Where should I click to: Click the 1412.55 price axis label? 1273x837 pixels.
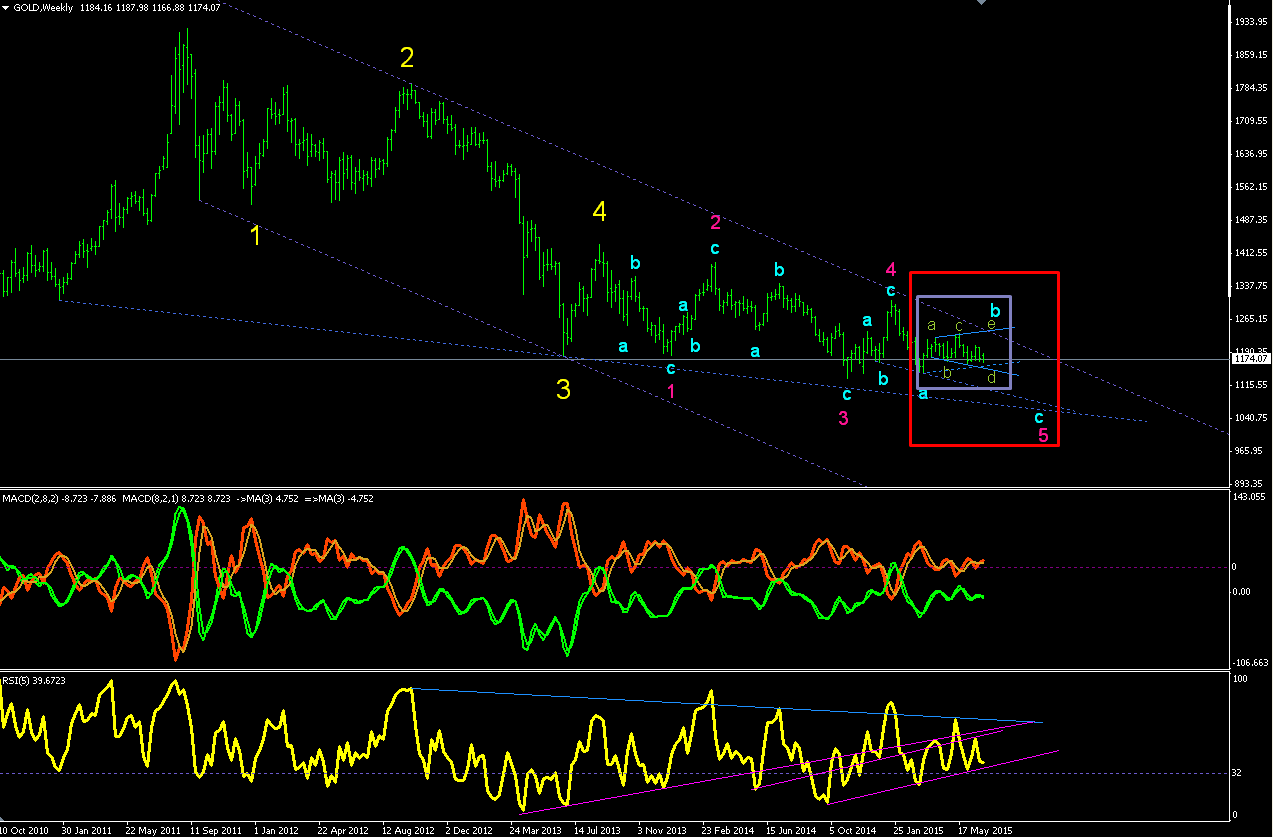1249,253
